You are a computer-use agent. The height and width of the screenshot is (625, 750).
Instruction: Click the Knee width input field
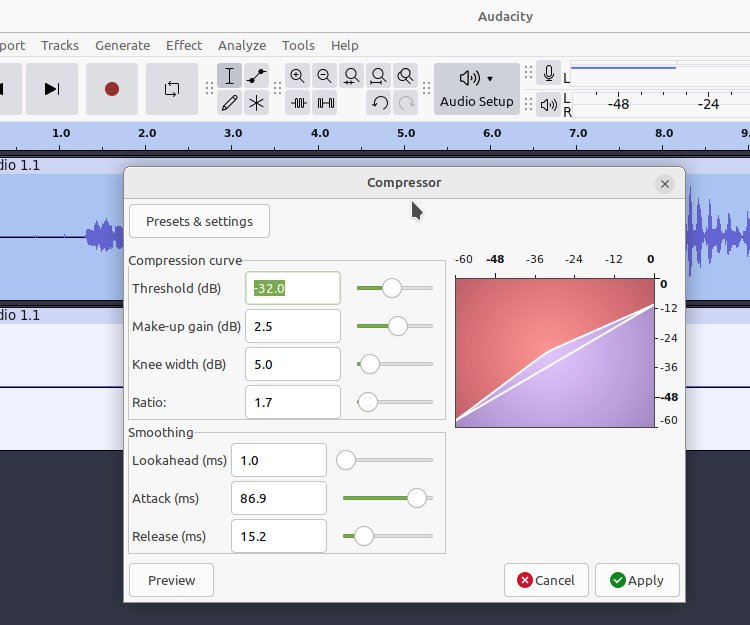click(x=293, y=364)
